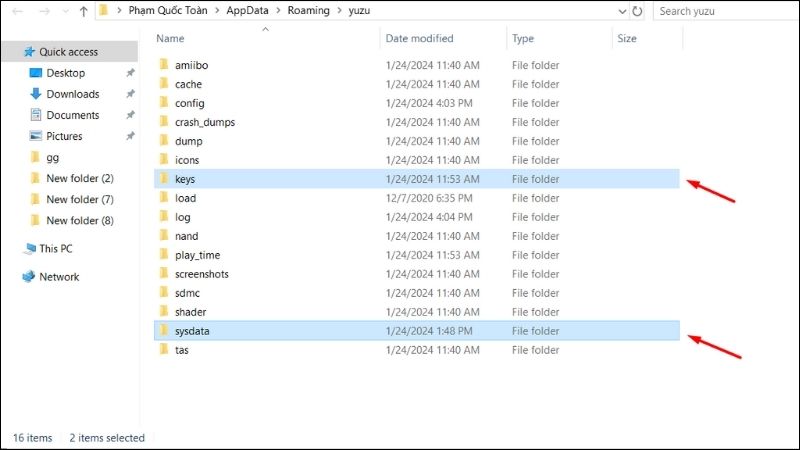This screenshot has height=450, width=800.
Task: Click the Back navigation arrow
Action: tap(18, 11)
